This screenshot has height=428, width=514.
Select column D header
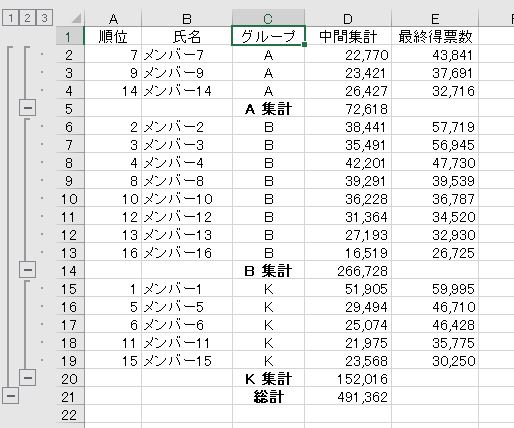tap(348, 18)
